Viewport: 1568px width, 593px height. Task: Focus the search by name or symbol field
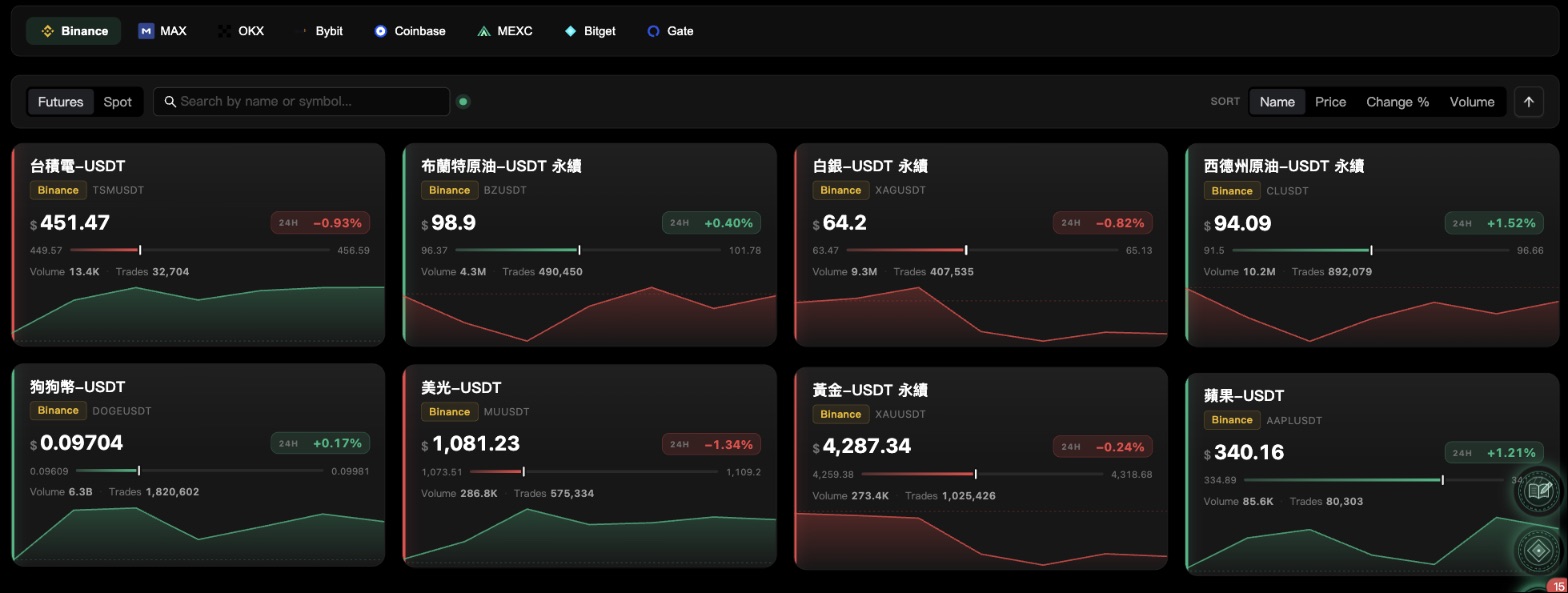point(301,101)
